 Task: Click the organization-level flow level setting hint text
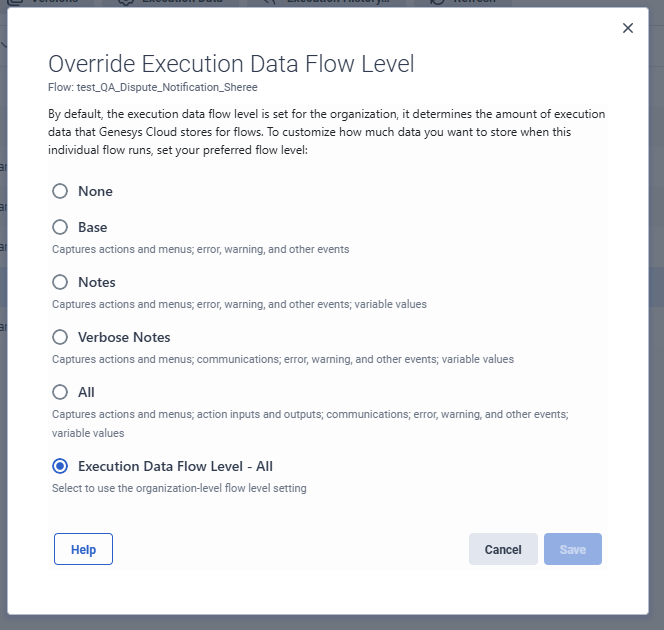coord(179,488)
